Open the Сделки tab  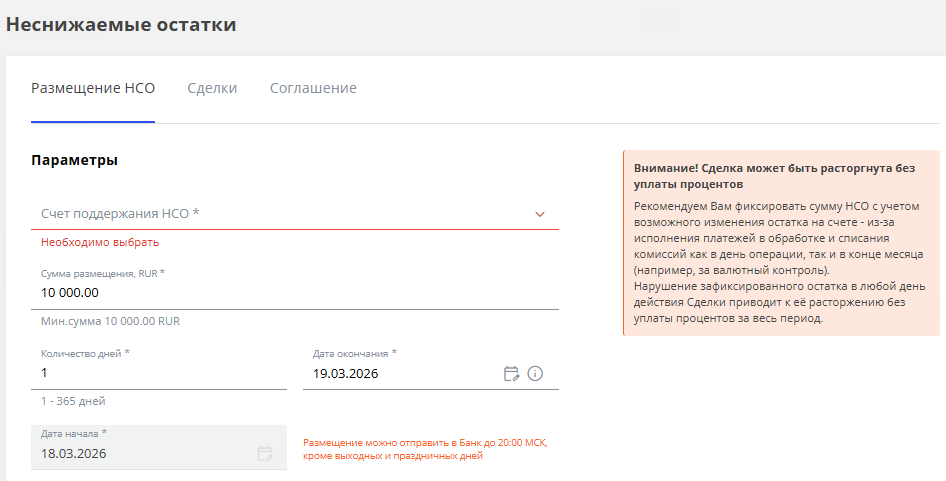coord(212,88)
